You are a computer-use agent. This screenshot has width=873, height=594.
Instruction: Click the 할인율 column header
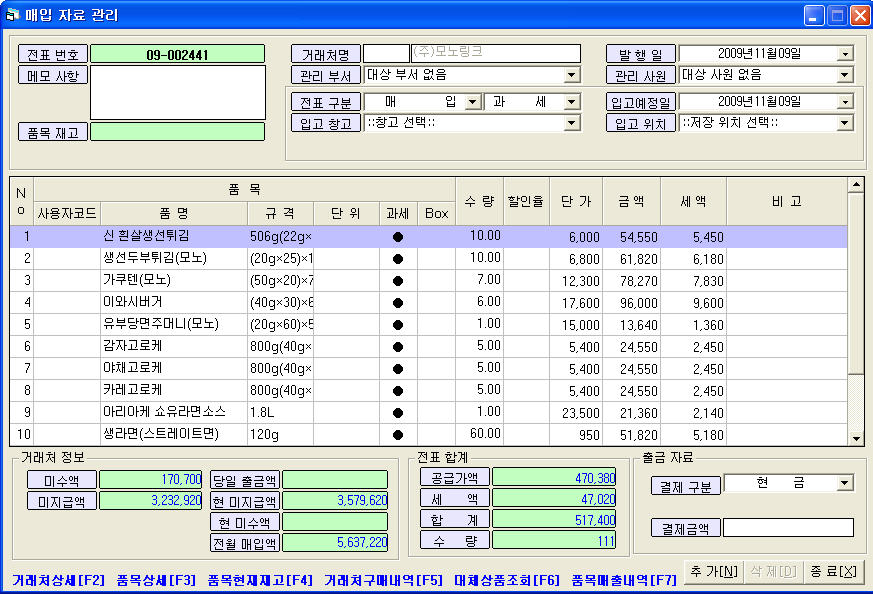click(x=526, y=202)
